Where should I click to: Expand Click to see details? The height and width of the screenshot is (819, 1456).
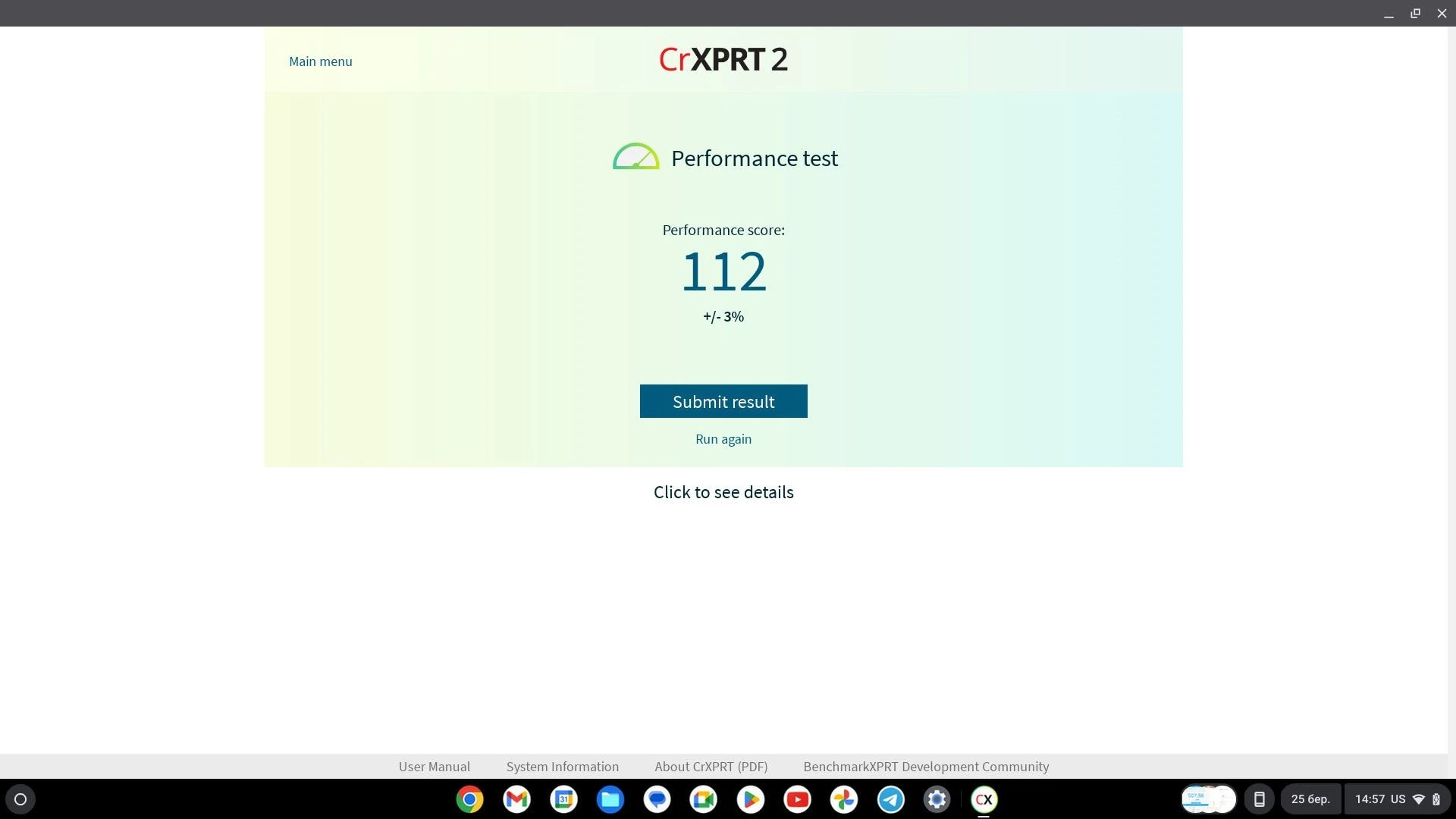point(723,492)
